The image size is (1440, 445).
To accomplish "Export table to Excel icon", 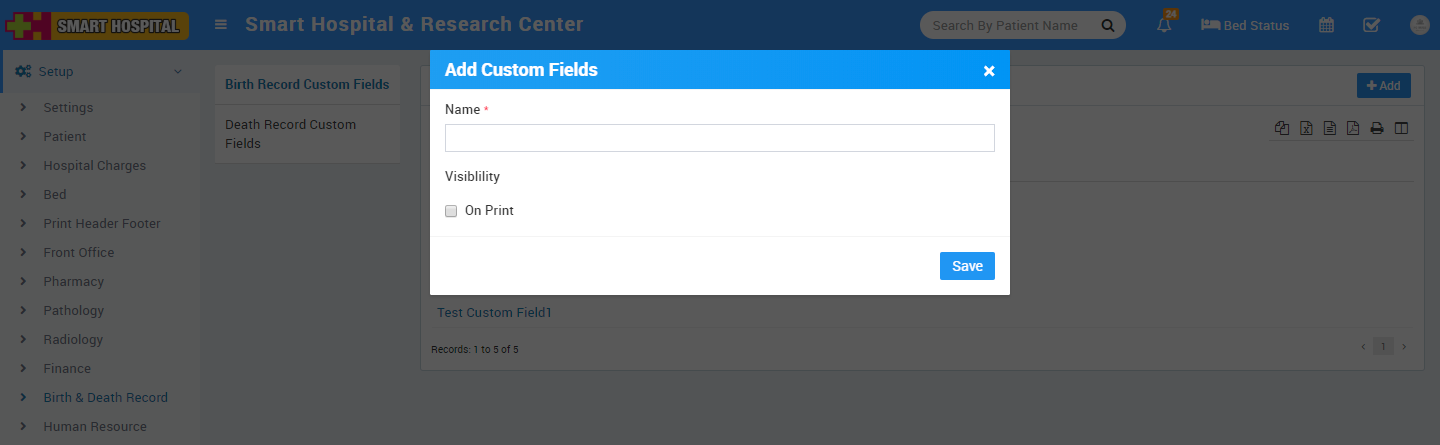I will tap(1306, 128).
